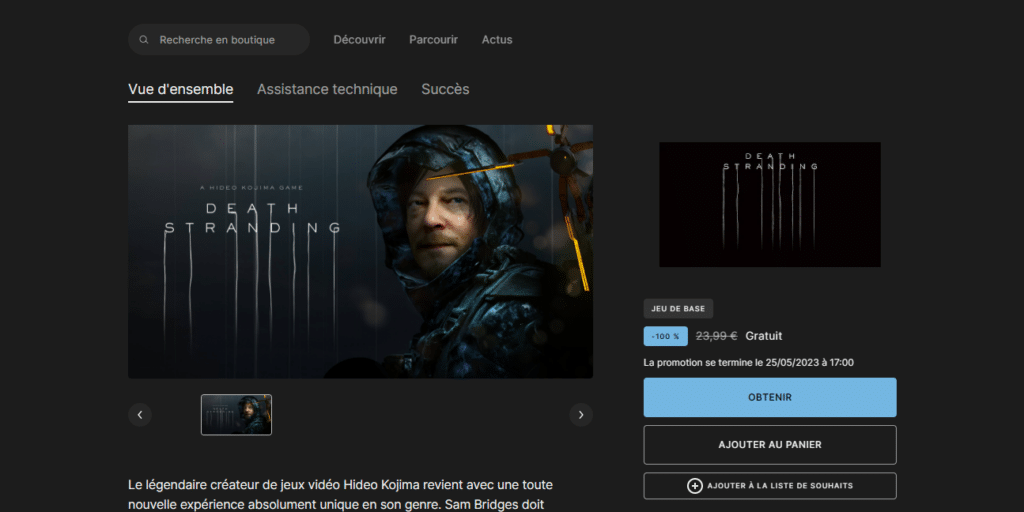Switch to the Succès tab
The width and height of the screenshot is (1024, 512).
[445, 89]
